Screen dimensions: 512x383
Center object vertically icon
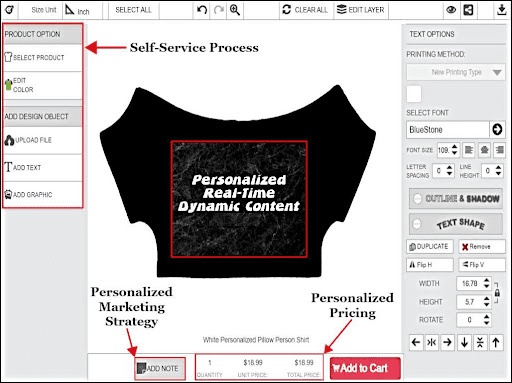pyautogui.click(x=480, y=342)
